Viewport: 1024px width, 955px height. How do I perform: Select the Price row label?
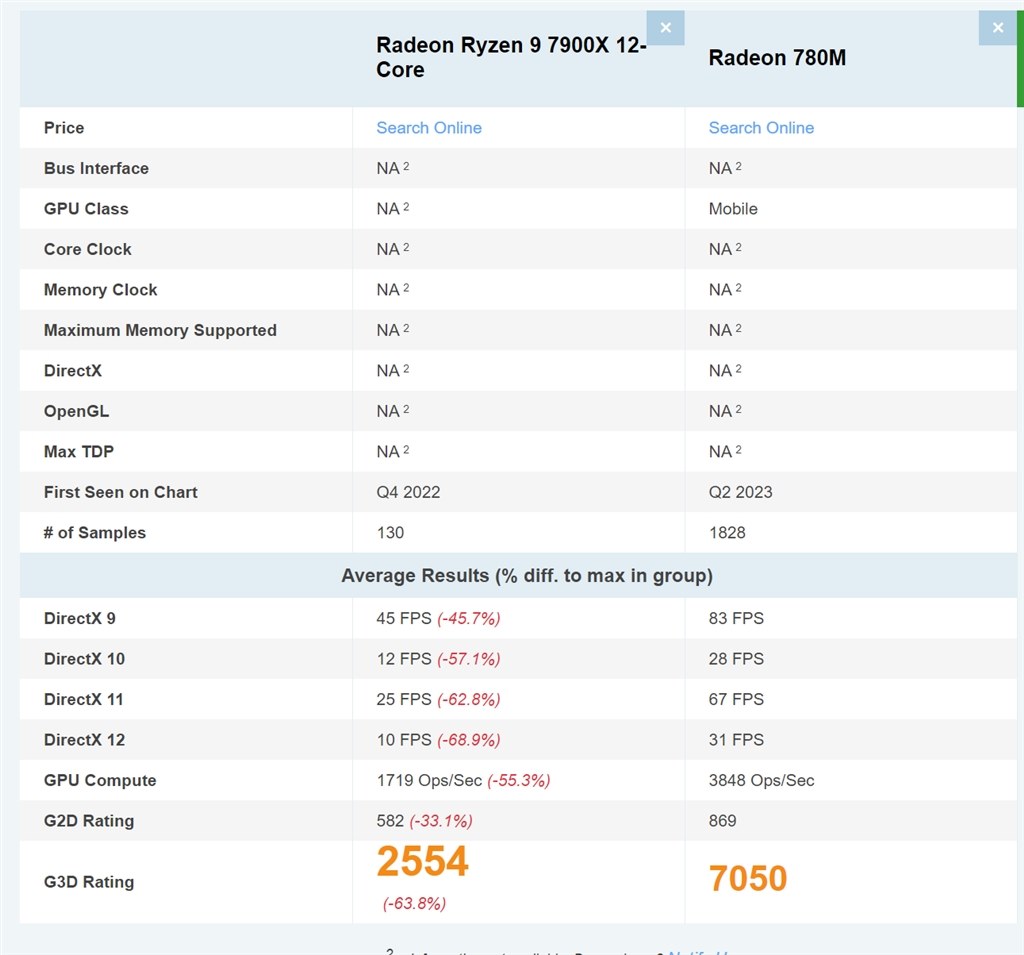pyautogui.click(x=64, y=128)
